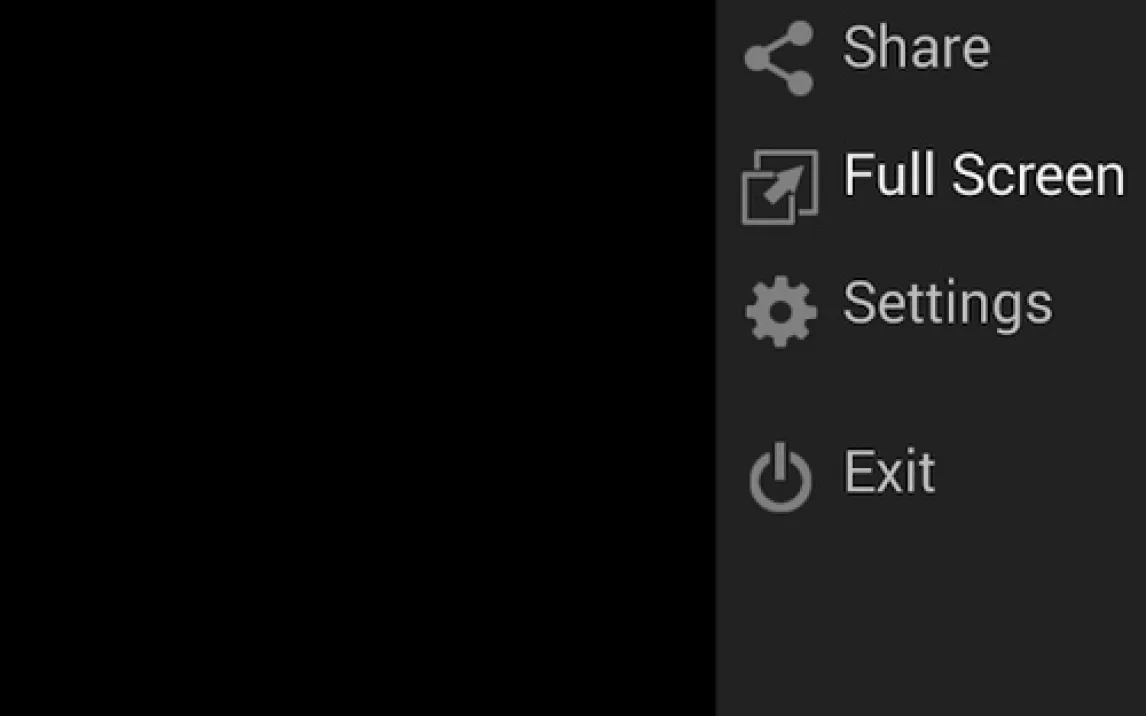Tap the word Share in the menu

[x=917, y=47]
